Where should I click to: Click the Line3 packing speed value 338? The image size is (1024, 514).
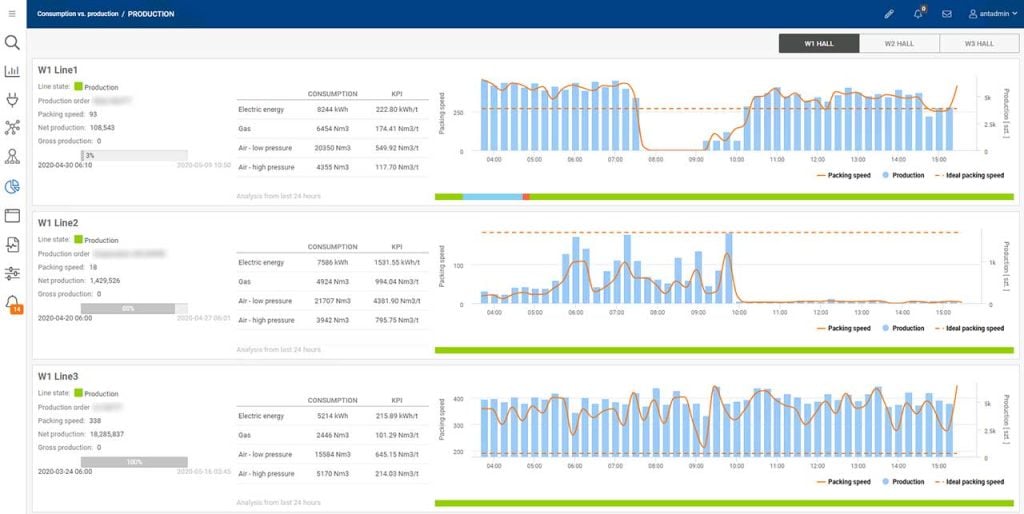(95, 421)
